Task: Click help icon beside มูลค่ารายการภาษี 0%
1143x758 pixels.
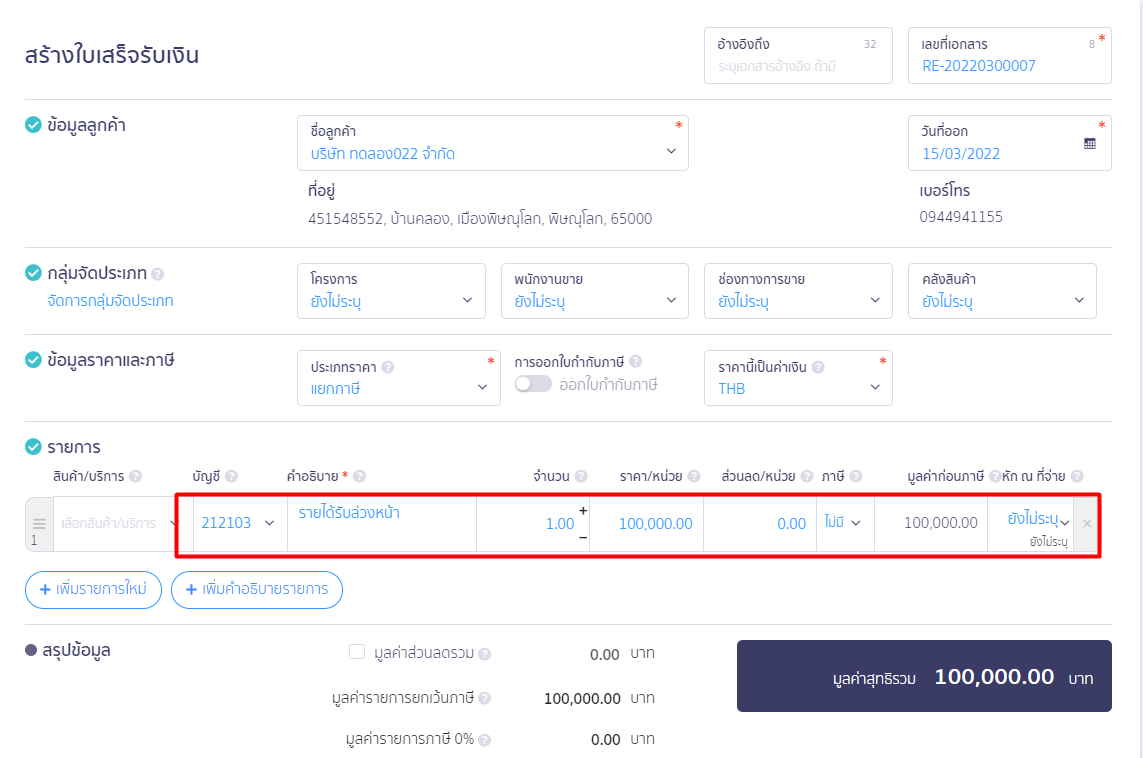Action: [x=485, y=740]
